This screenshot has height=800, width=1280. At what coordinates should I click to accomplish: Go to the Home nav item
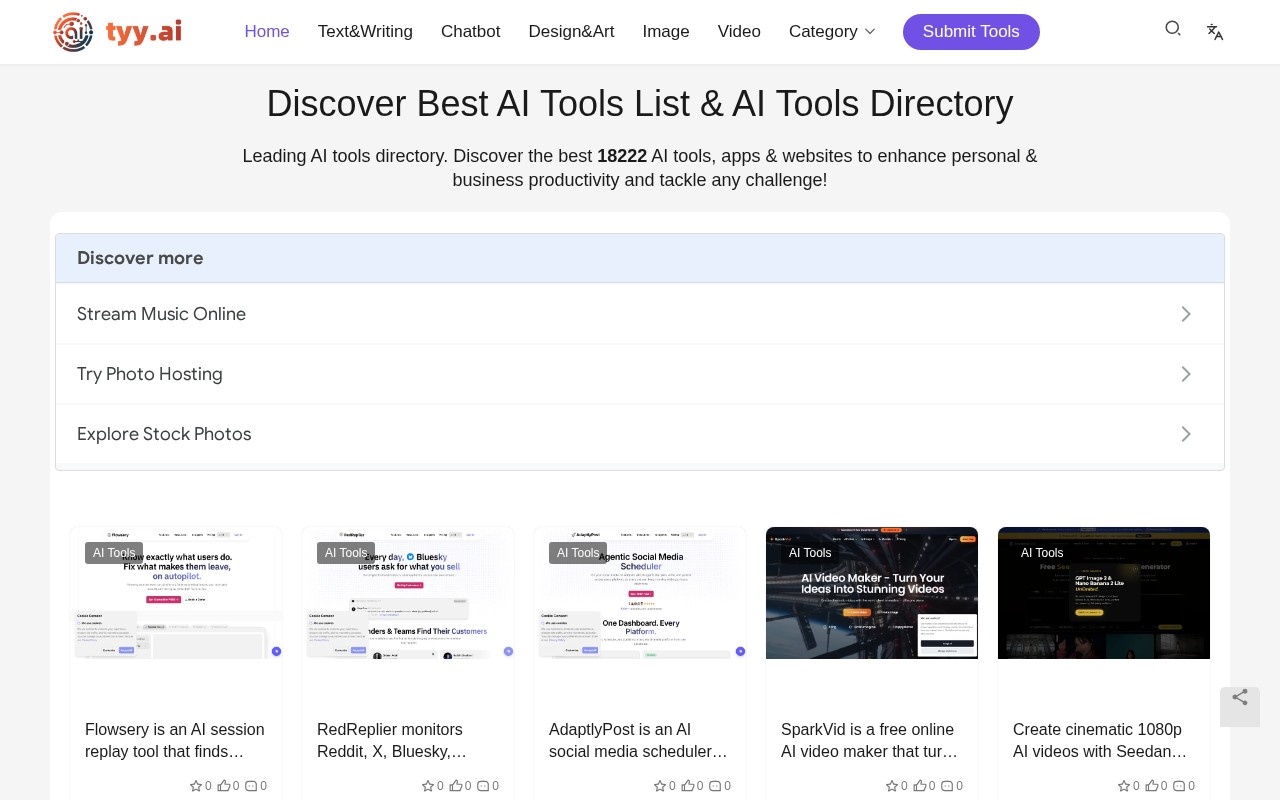(x=267, y=32)
